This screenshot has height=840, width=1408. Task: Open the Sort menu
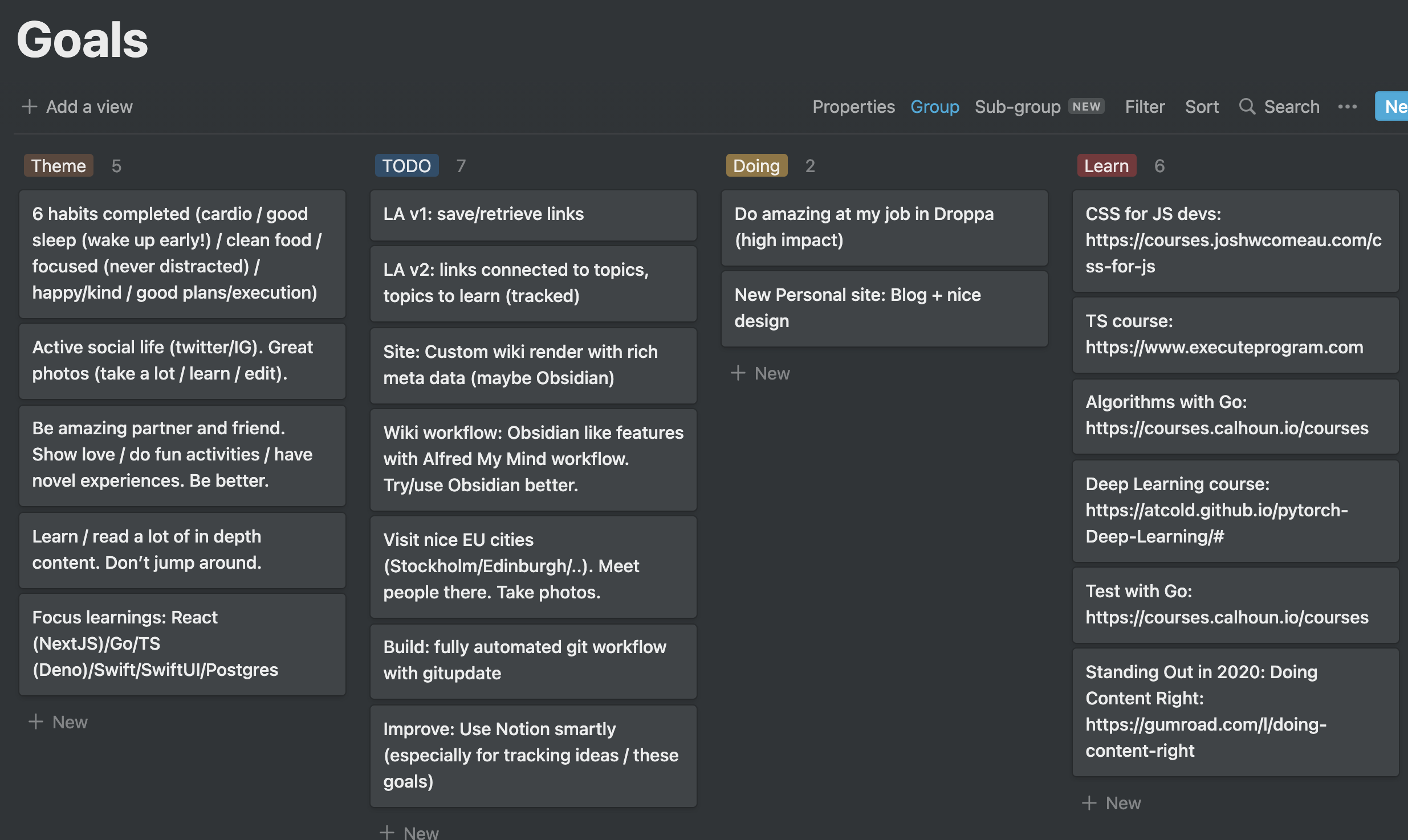click(1202, 107)
